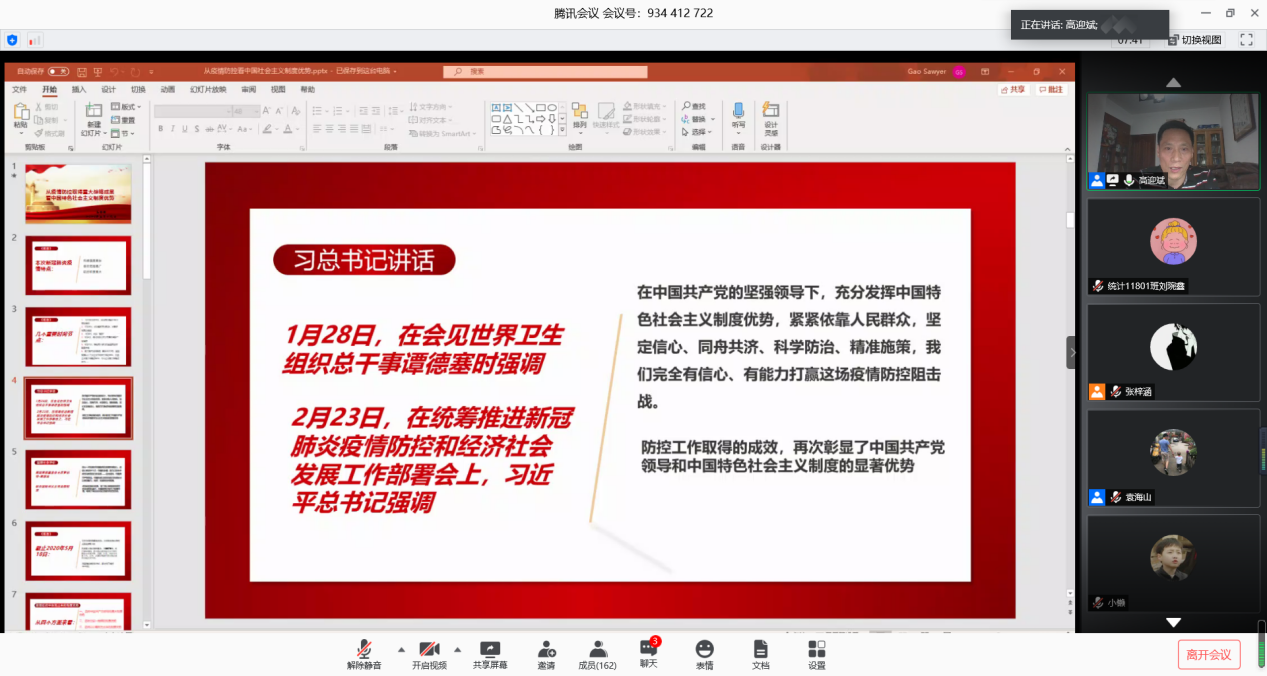
Task: Click the 离开会议 leave meeting button
Action: pyautogui.click(x=1208, y=654)
